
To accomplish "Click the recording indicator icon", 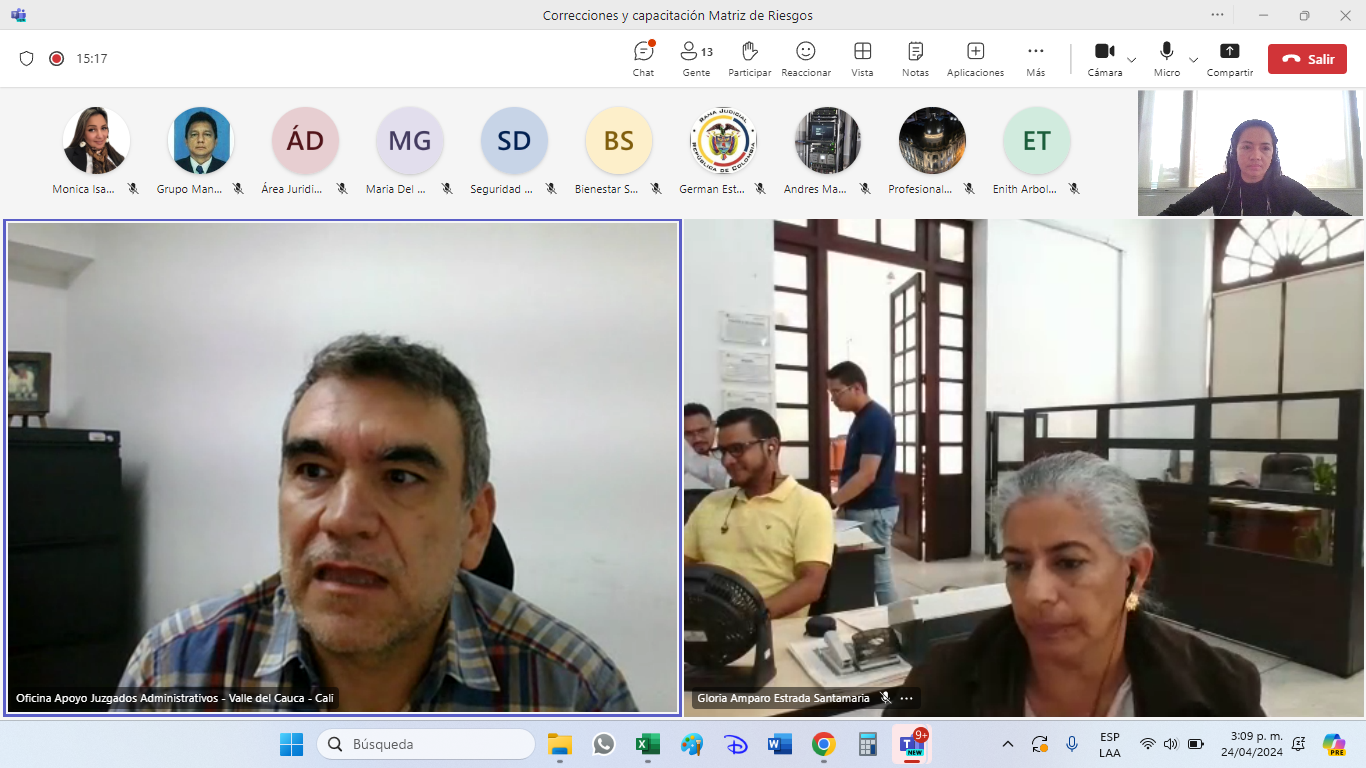I will coord(57,59).
